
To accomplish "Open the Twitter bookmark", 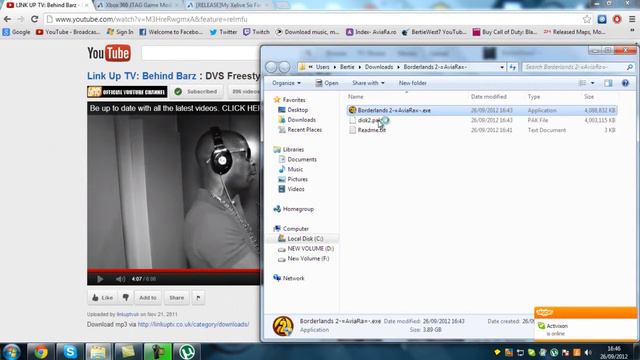I will [x=223, y=32].
